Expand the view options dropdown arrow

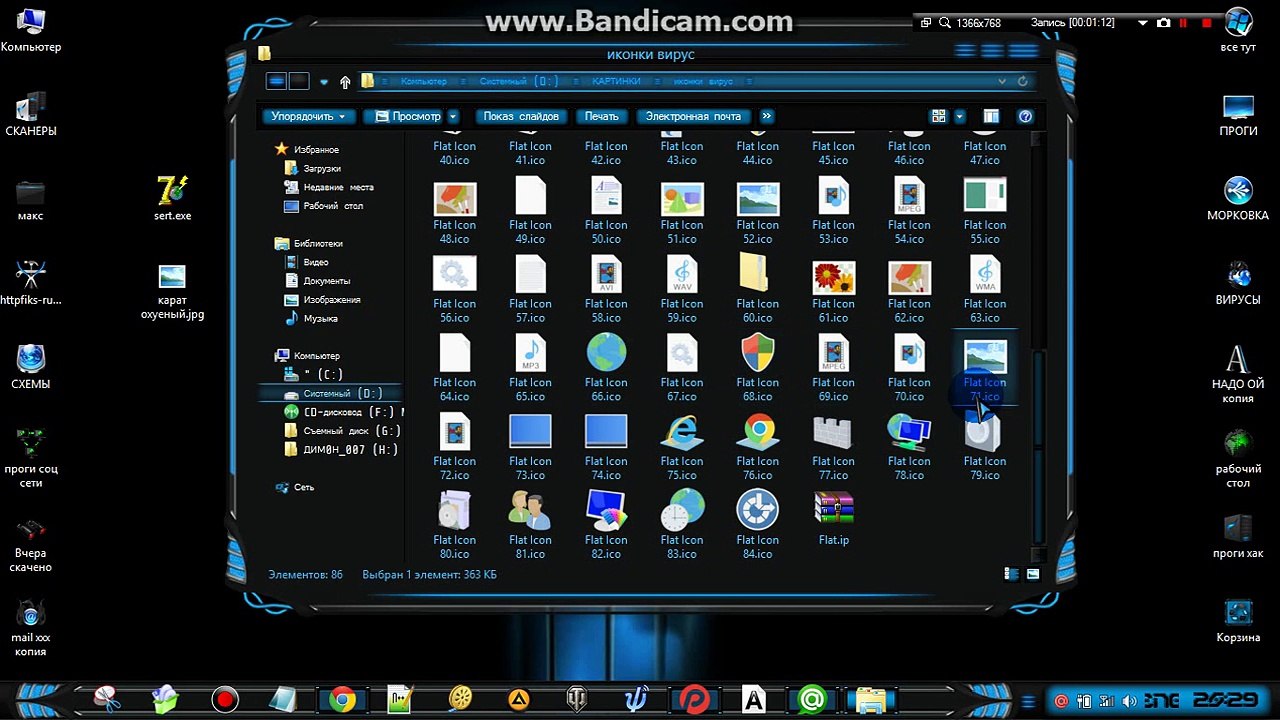click(959, 116)
